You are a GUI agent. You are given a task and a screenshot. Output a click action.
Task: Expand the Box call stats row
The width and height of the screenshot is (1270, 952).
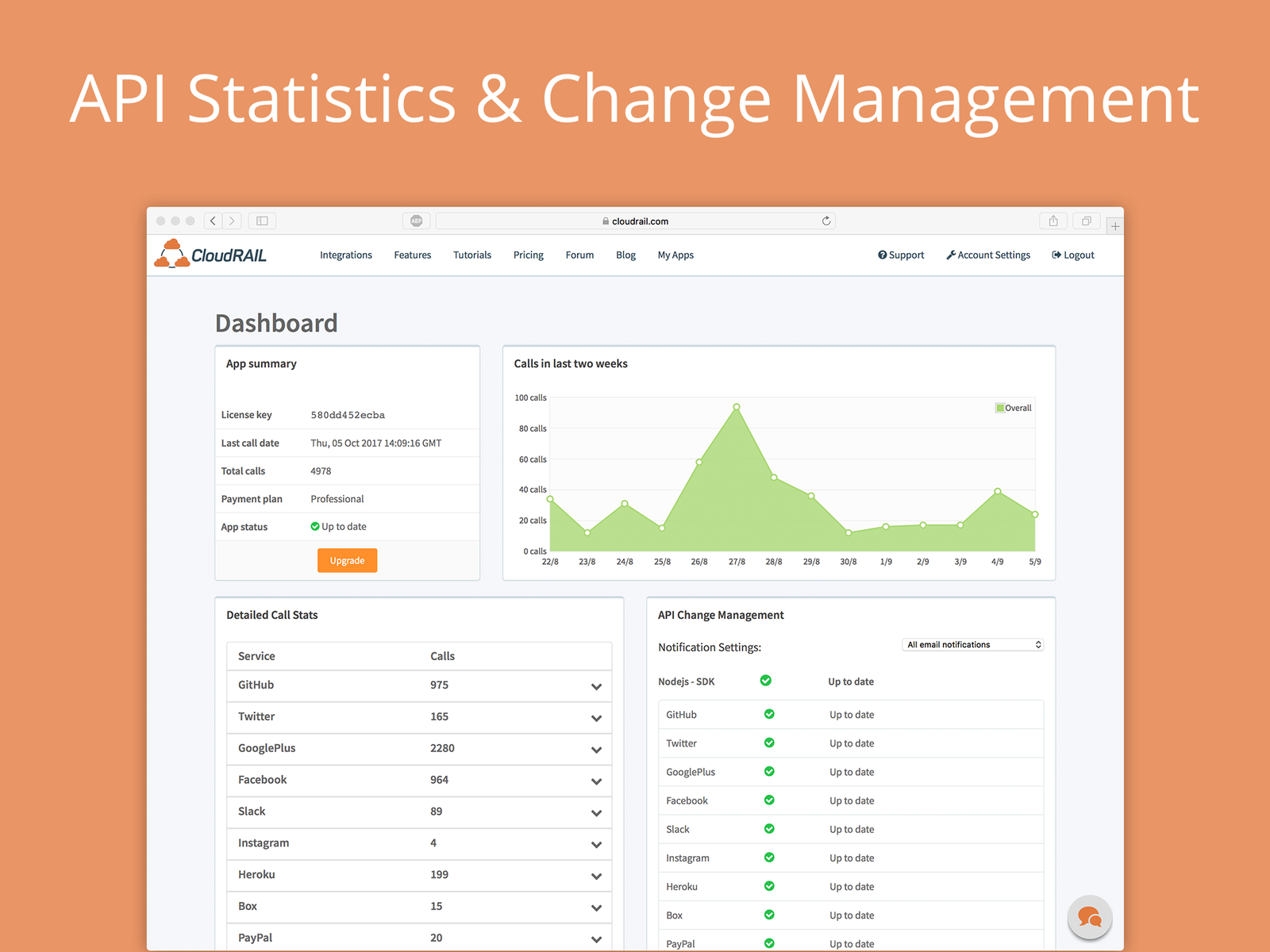pyautogui.click(x=596, y=908)
